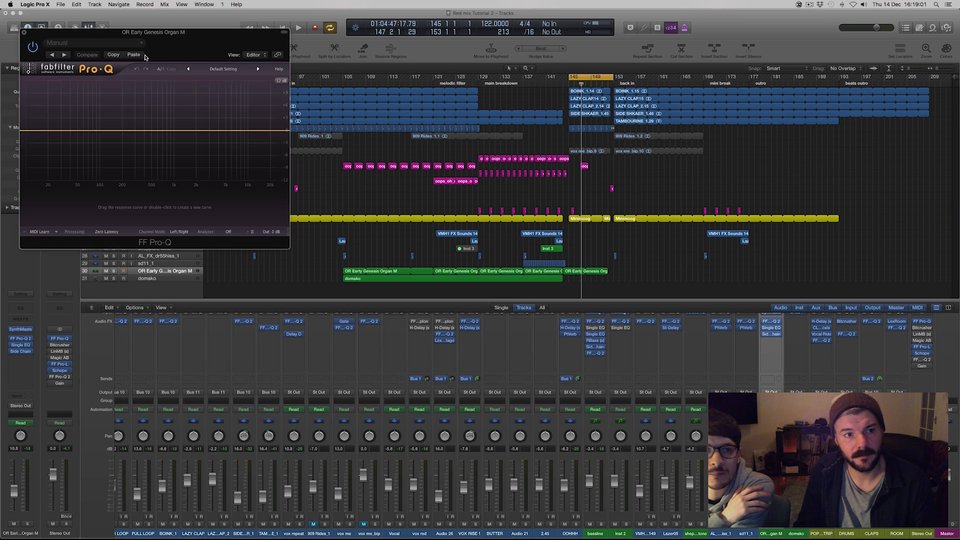Click the Move to Playhead toolbar icon
The height and width of the screenshot is (540, 960).
[x=490, y=50]
